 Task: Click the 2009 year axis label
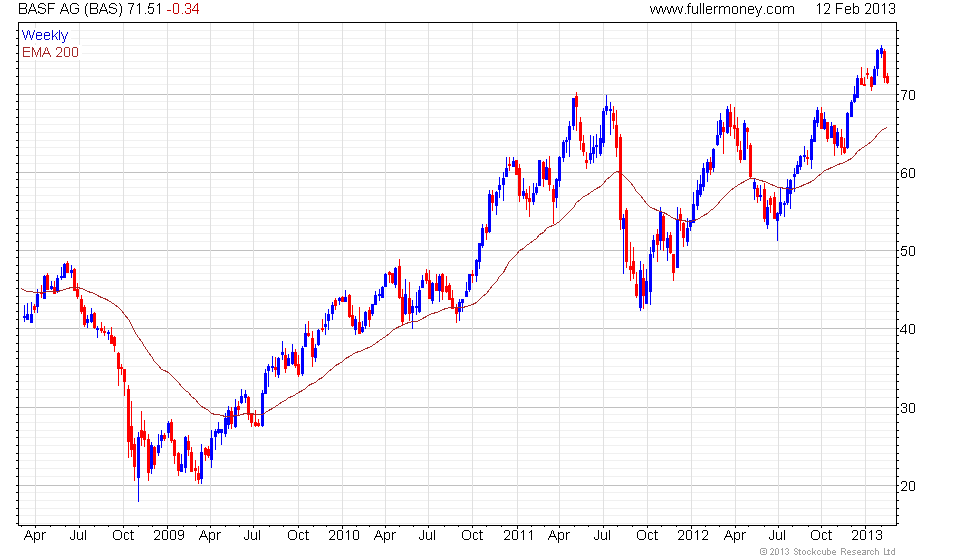pos(169,536)
